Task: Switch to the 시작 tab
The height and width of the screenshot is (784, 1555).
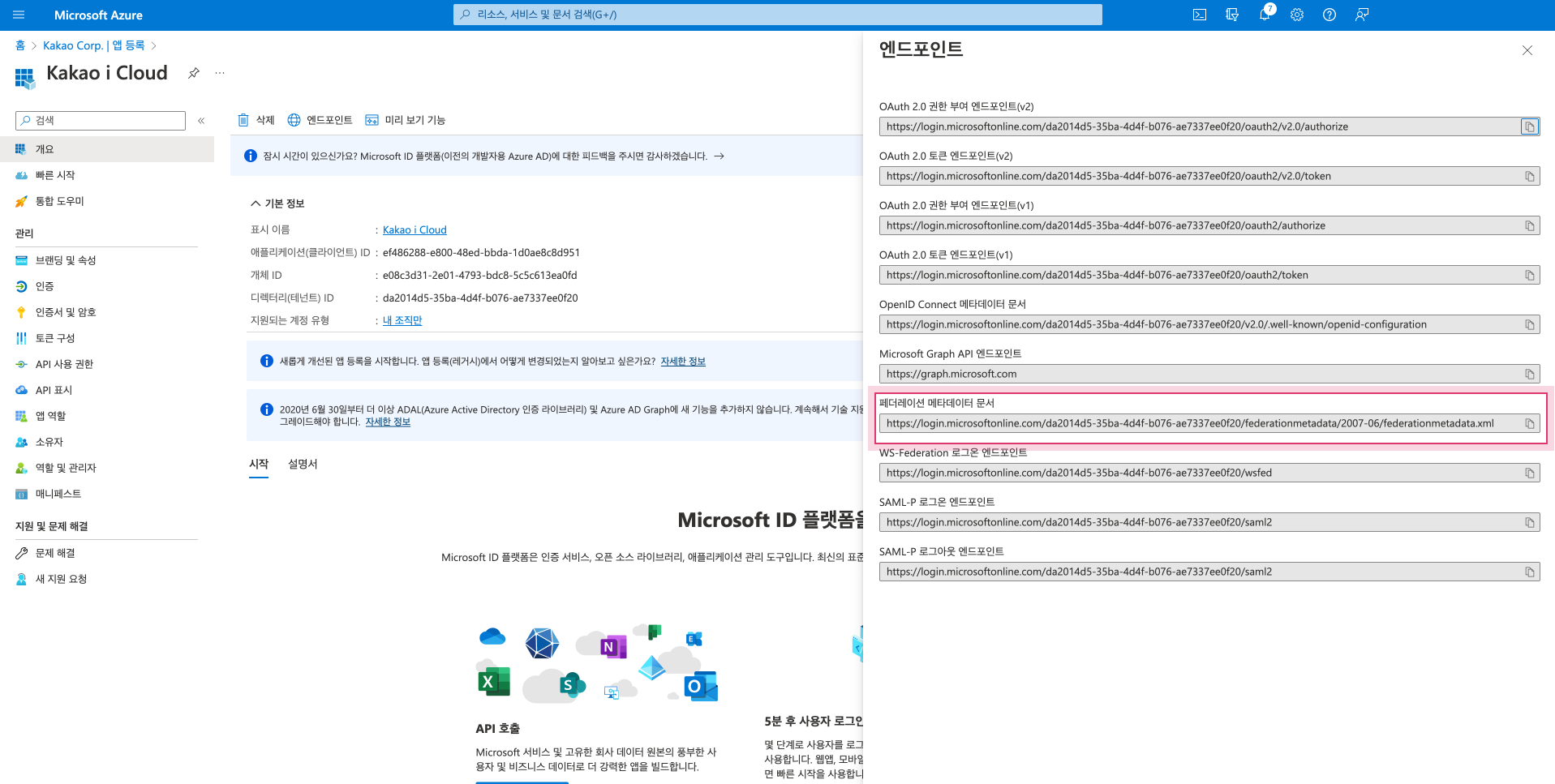Action: (x=259, y=464)
